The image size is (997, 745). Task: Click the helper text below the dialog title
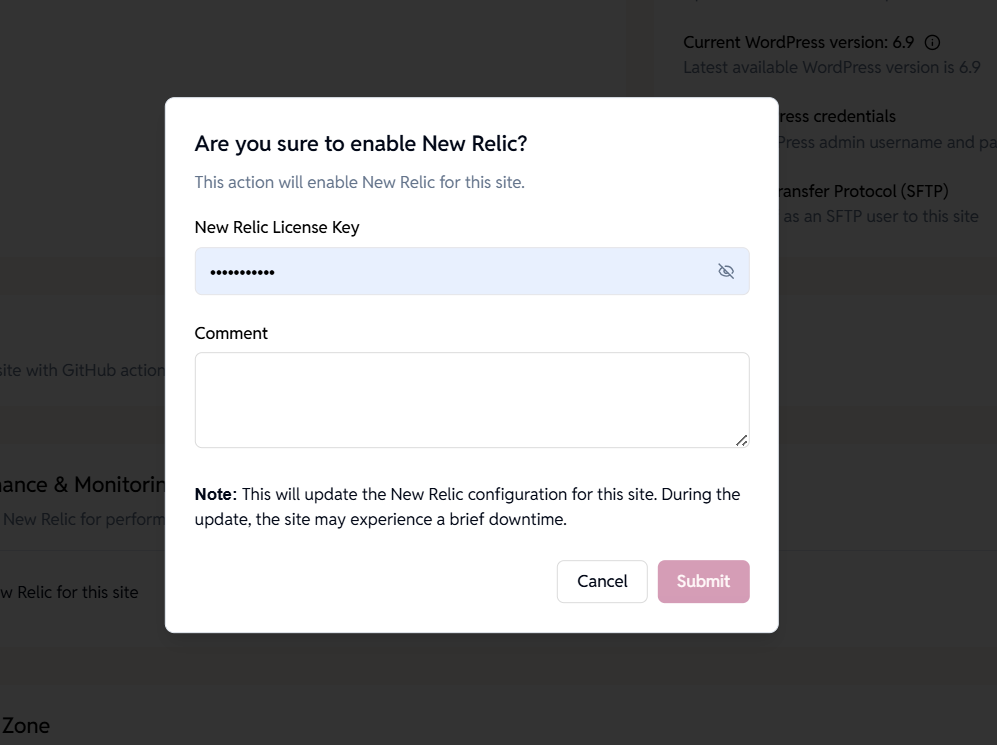tap(356, 182)
